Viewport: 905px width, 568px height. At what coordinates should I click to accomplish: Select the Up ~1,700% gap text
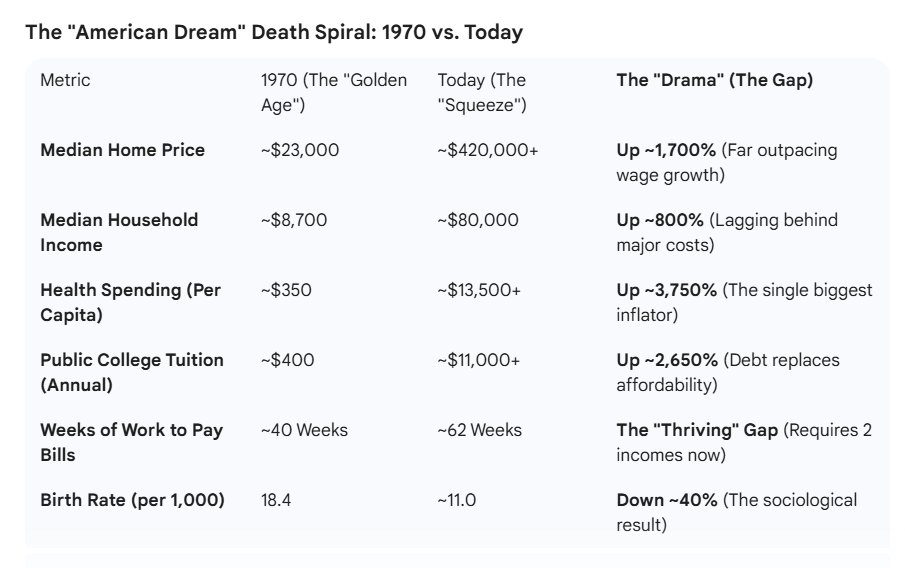666,150
